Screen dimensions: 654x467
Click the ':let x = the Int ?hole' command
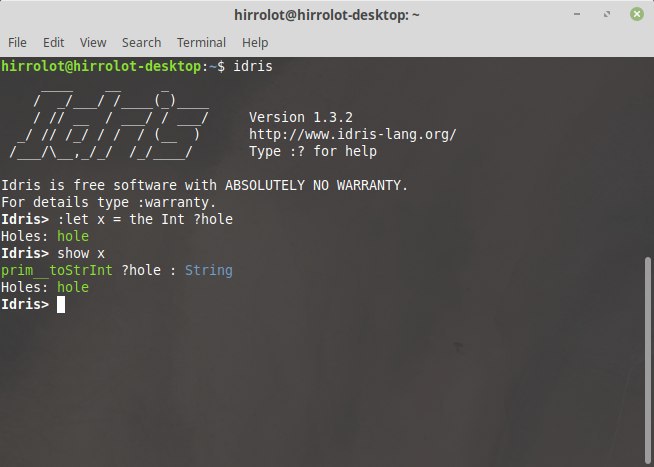pyautogui.click(x=145, y=219)
